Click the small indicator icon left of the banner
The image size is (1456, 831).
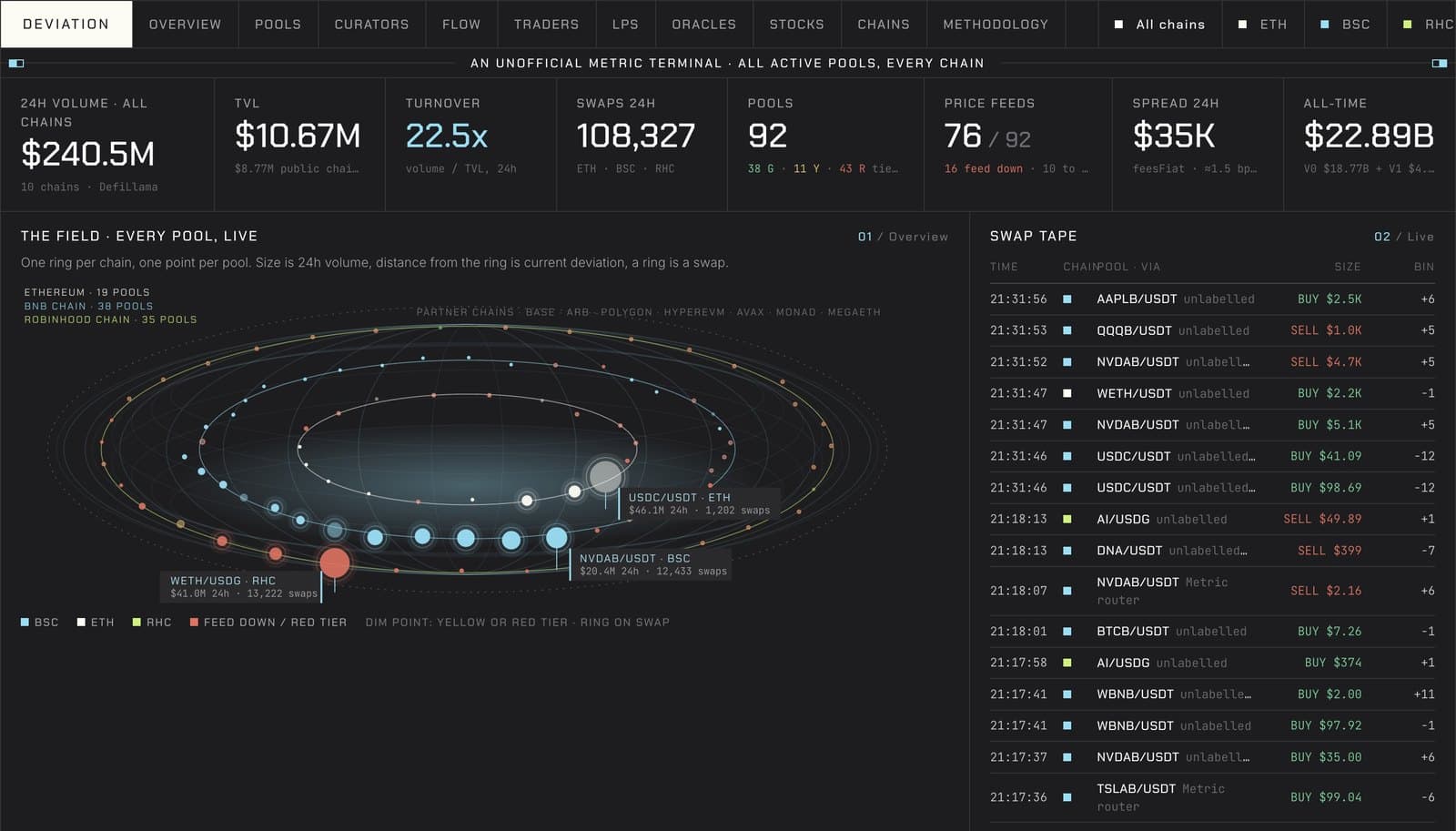click(16, 64)
